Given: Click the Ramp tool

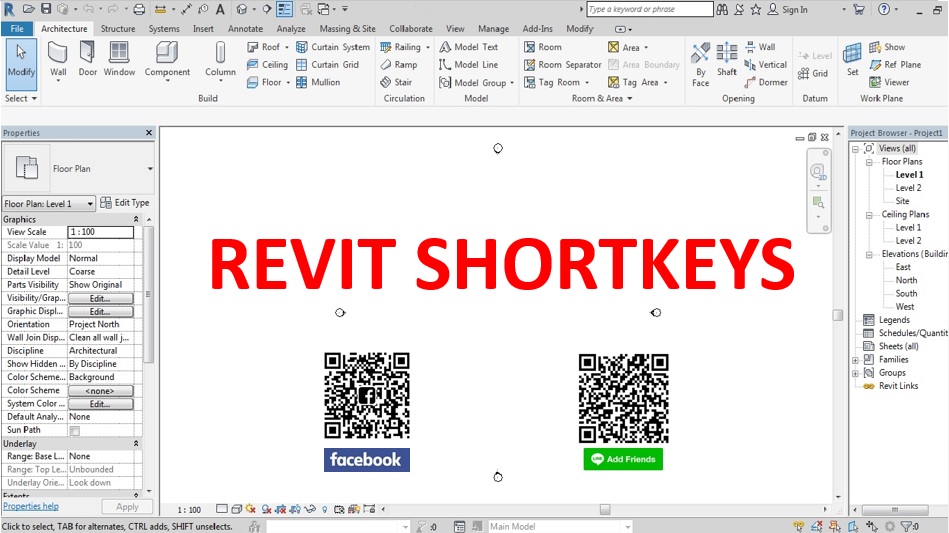Looking at the screenshot, I should click(399, 65).
